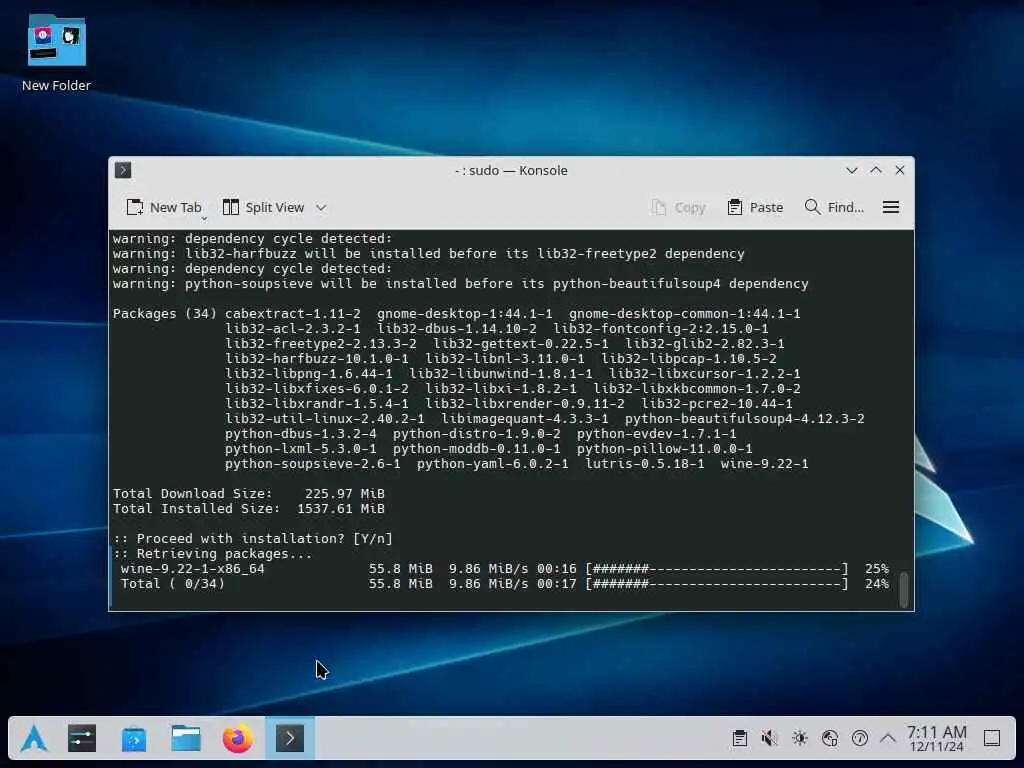Click 'python-pillow-11.0.0-1' package name
The width and height of the screenshot is (1024, 768).
tap(664, 449)
